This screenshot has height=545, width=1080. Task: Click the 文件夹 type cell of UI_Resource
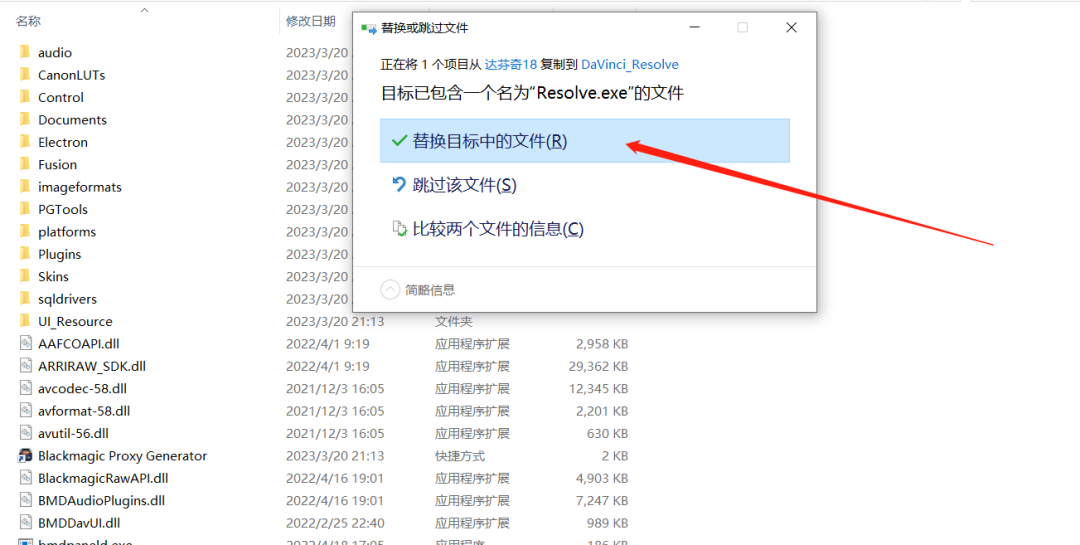coord(453,321)
